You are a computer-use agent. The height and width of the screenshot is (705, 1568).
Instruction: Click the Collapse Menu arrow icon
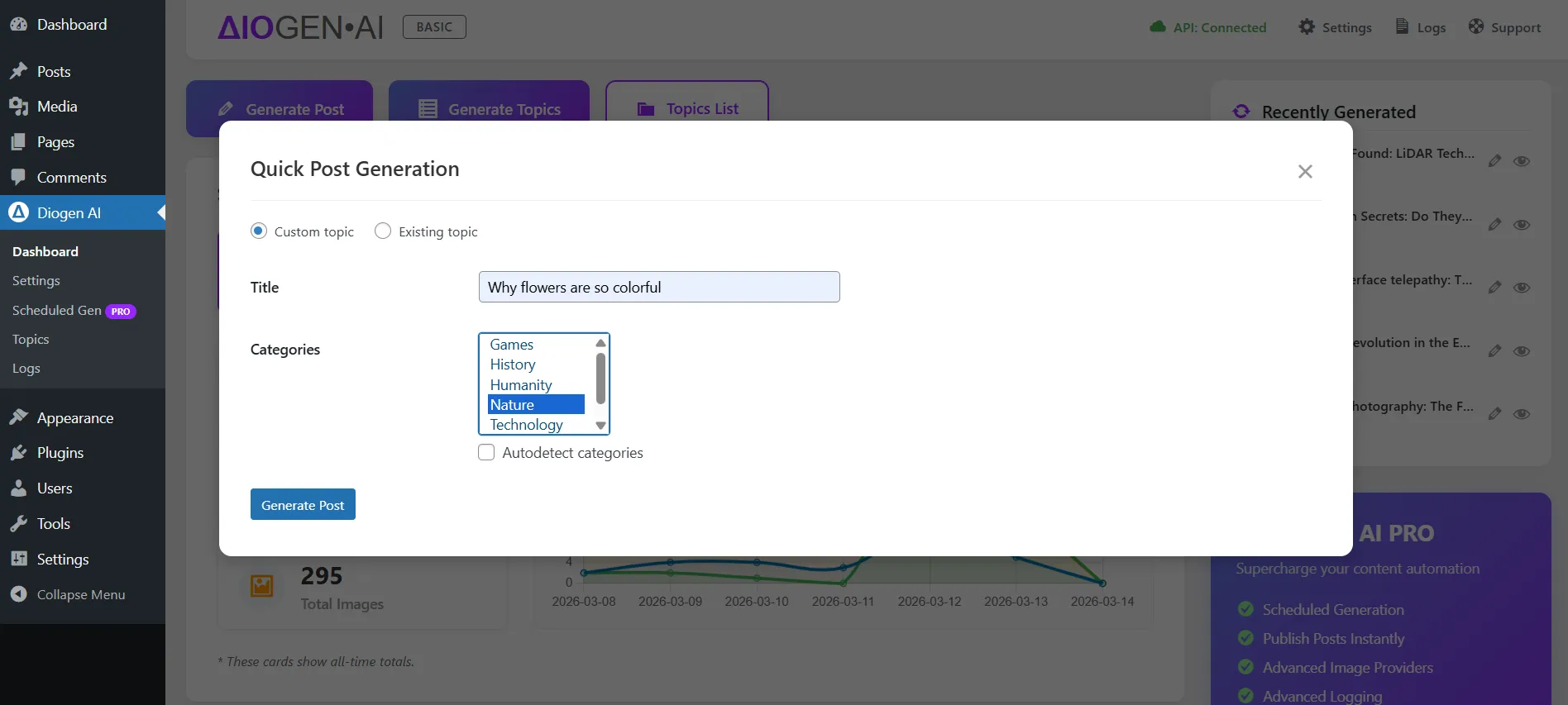click(x=18, y=594)
